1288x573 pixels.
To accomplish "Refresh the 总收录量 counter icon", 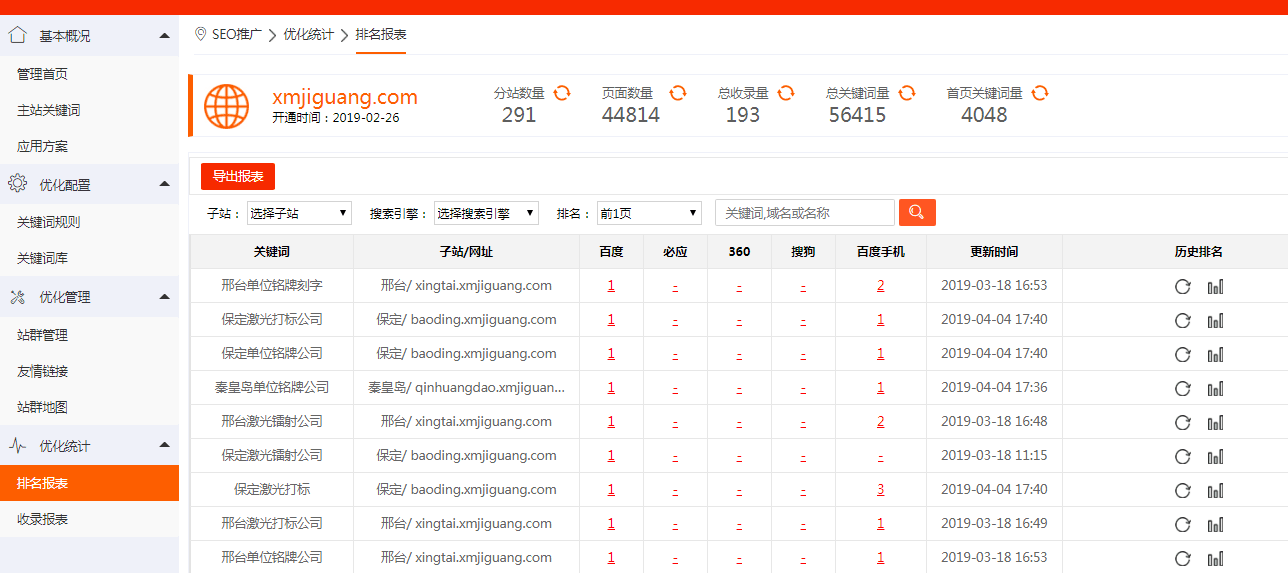I will click(x=786, y=92).
